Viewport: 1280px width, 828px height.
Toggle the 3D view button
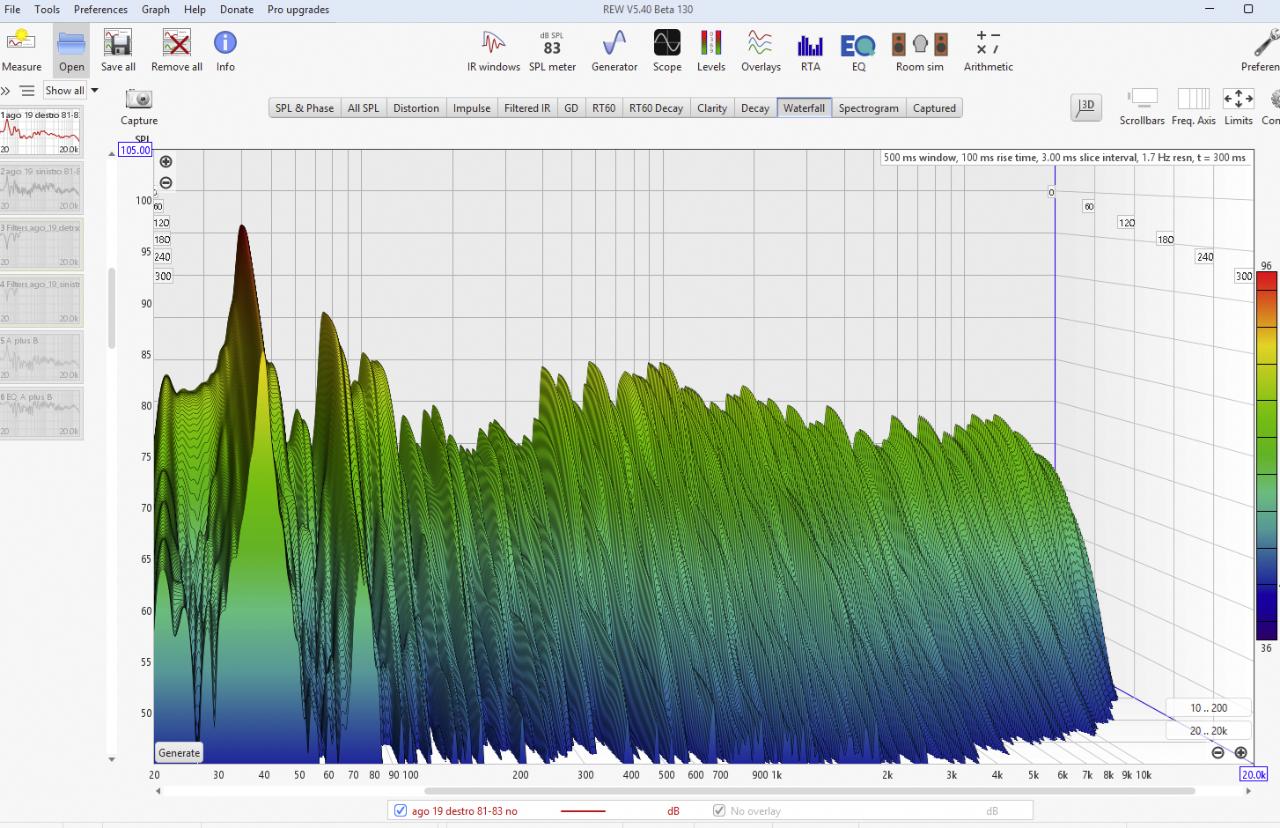[x=1086, y=107]
